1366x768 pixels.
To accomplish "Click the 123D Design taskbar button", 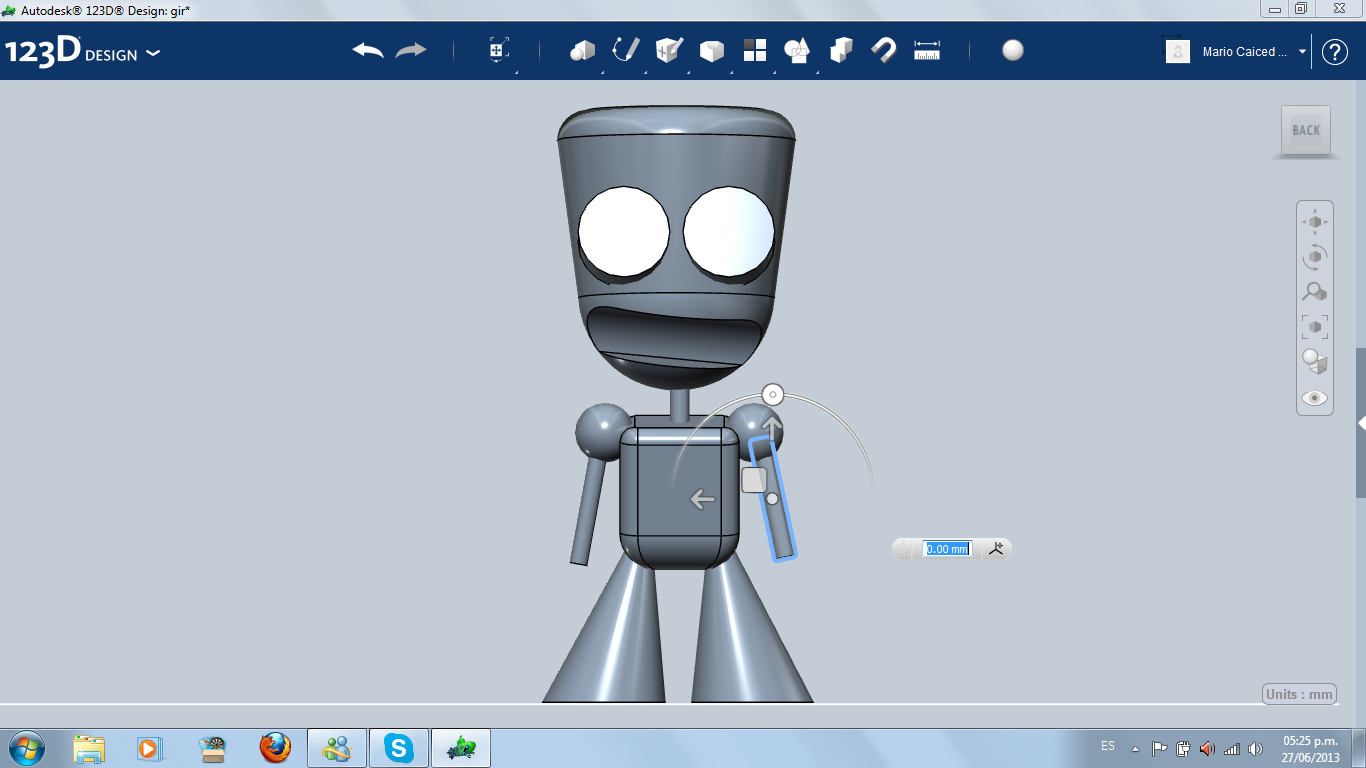I will coord(461,748).
